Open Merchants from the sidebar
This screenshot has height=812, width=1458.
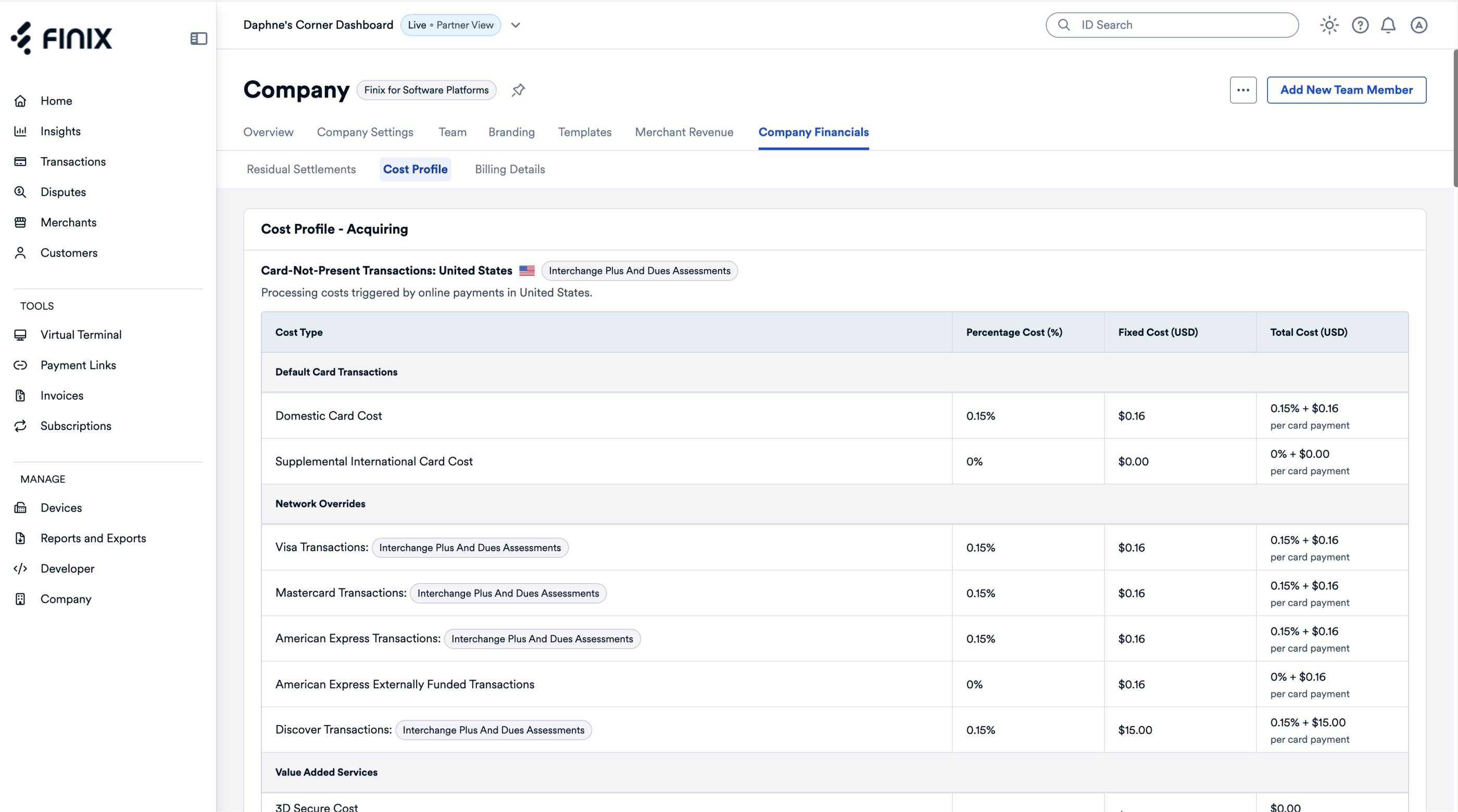pos(69,222)
